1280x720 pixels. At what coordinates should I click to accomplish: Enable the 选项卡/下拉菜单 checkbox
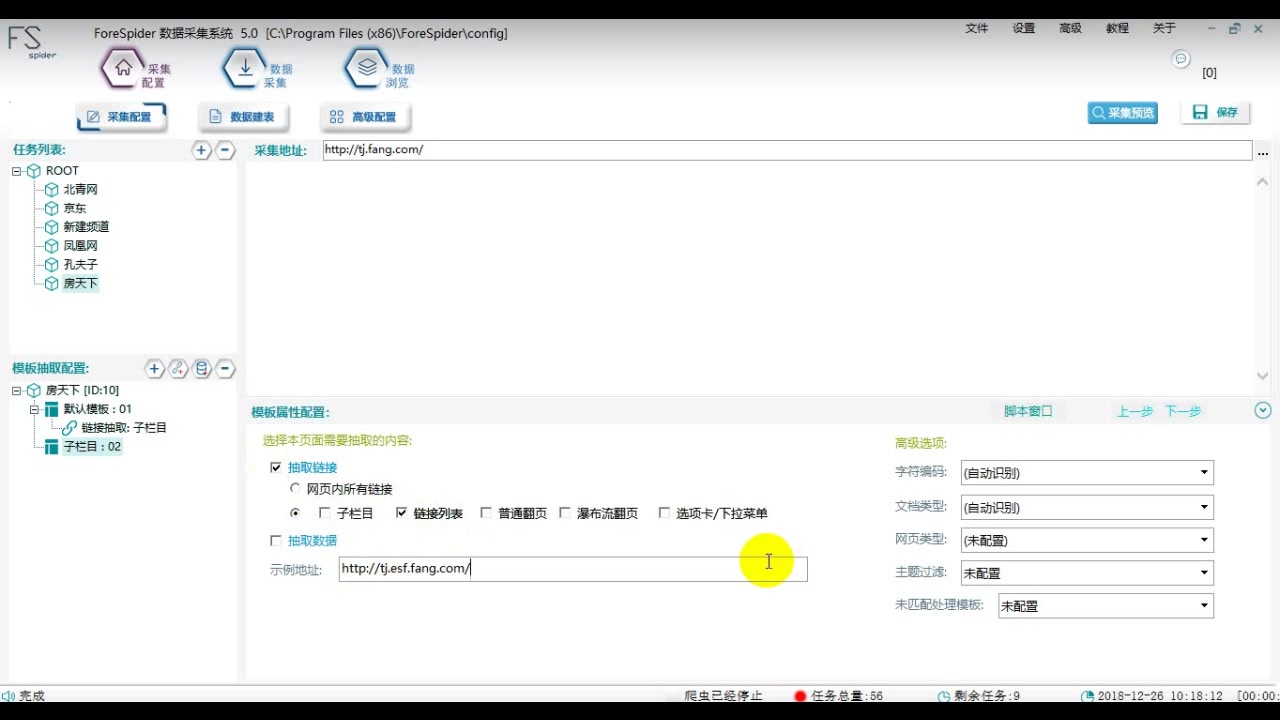click(x=664, y=513)
